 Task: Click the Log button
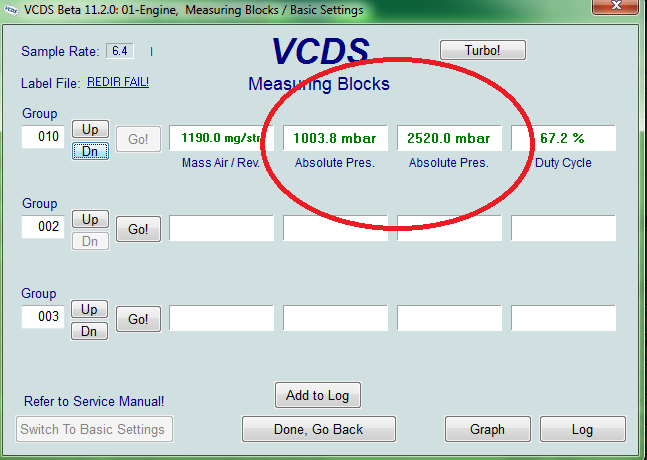(582, 429)
